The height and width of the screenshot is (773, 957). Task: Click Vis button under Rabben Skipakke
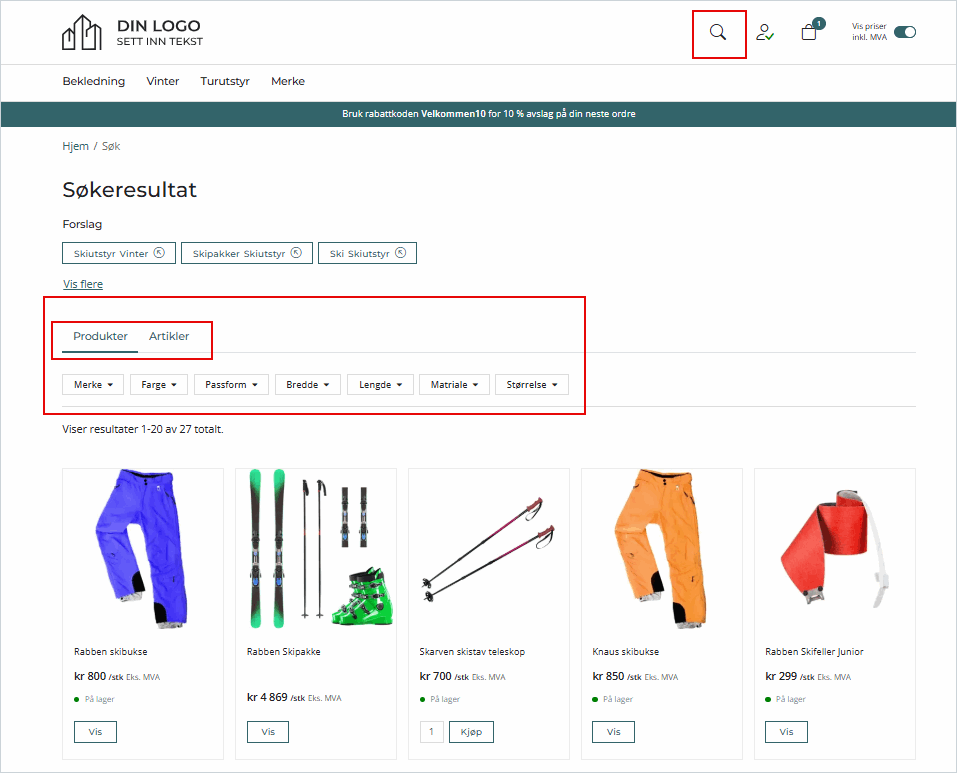click(268, 732)
